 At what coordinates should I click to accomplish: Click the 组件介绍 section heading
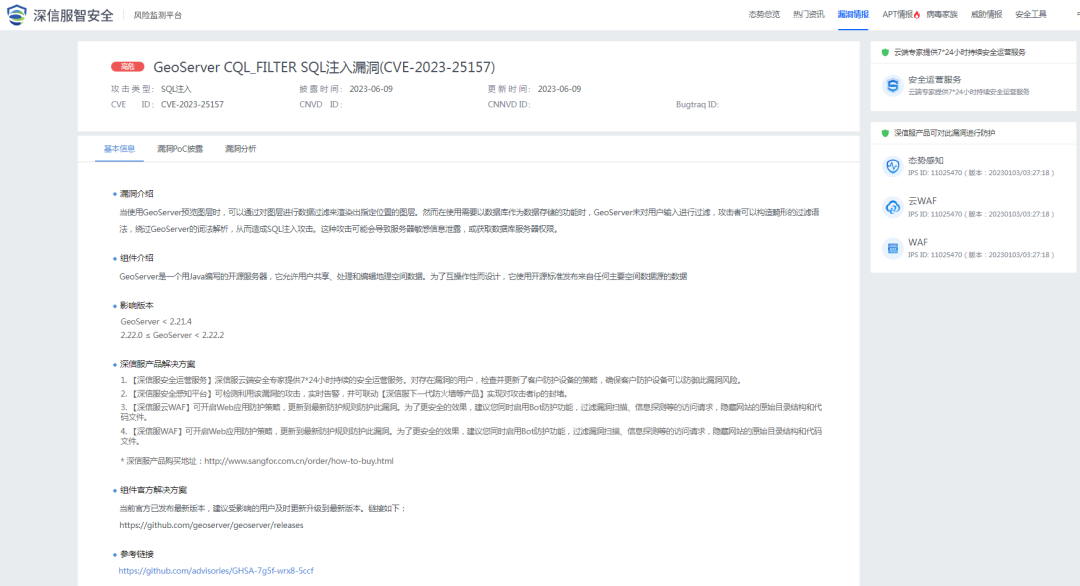pyautogui.click(x=136, y=258)
